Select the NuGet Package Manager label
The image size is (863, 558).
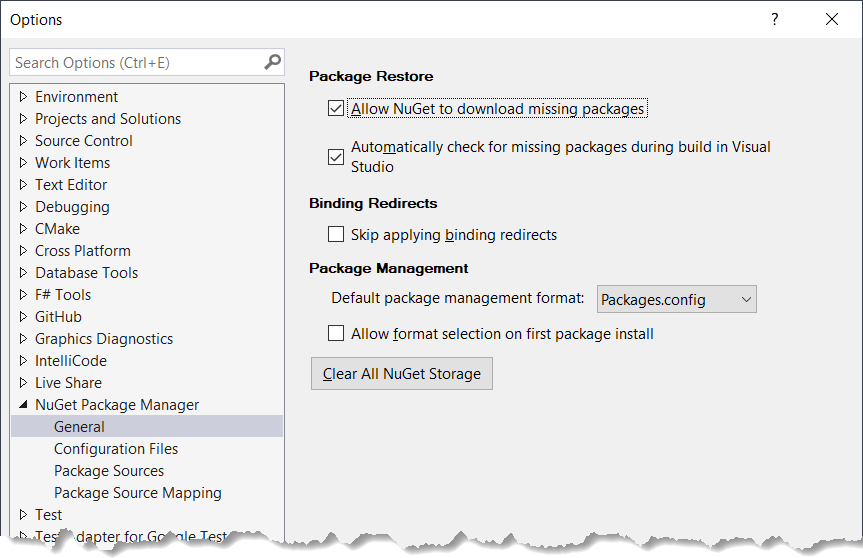click(x=117, y=405)
